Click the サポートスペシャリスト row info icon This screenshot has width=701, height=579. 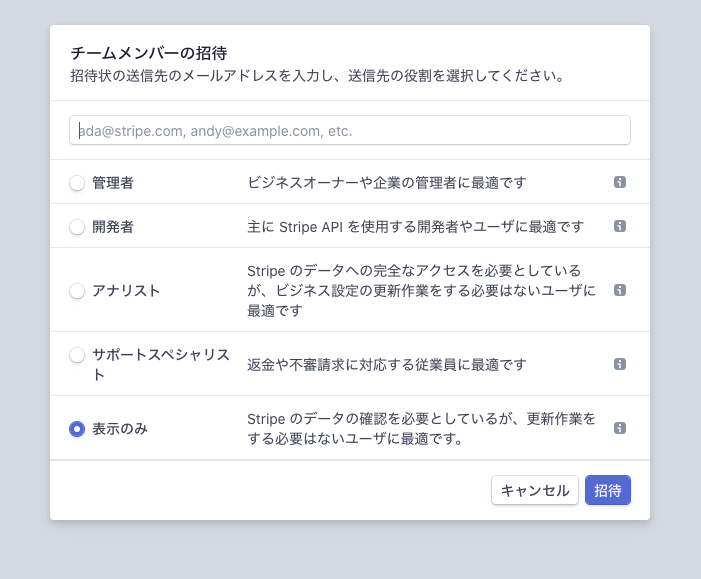(620, 364)
